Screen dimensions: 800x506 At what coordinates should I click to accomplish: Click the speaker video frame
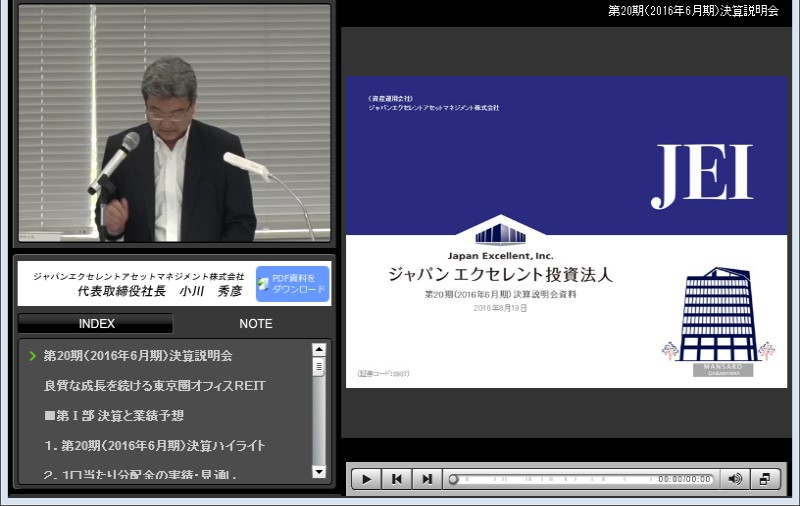tap(174, 123)
